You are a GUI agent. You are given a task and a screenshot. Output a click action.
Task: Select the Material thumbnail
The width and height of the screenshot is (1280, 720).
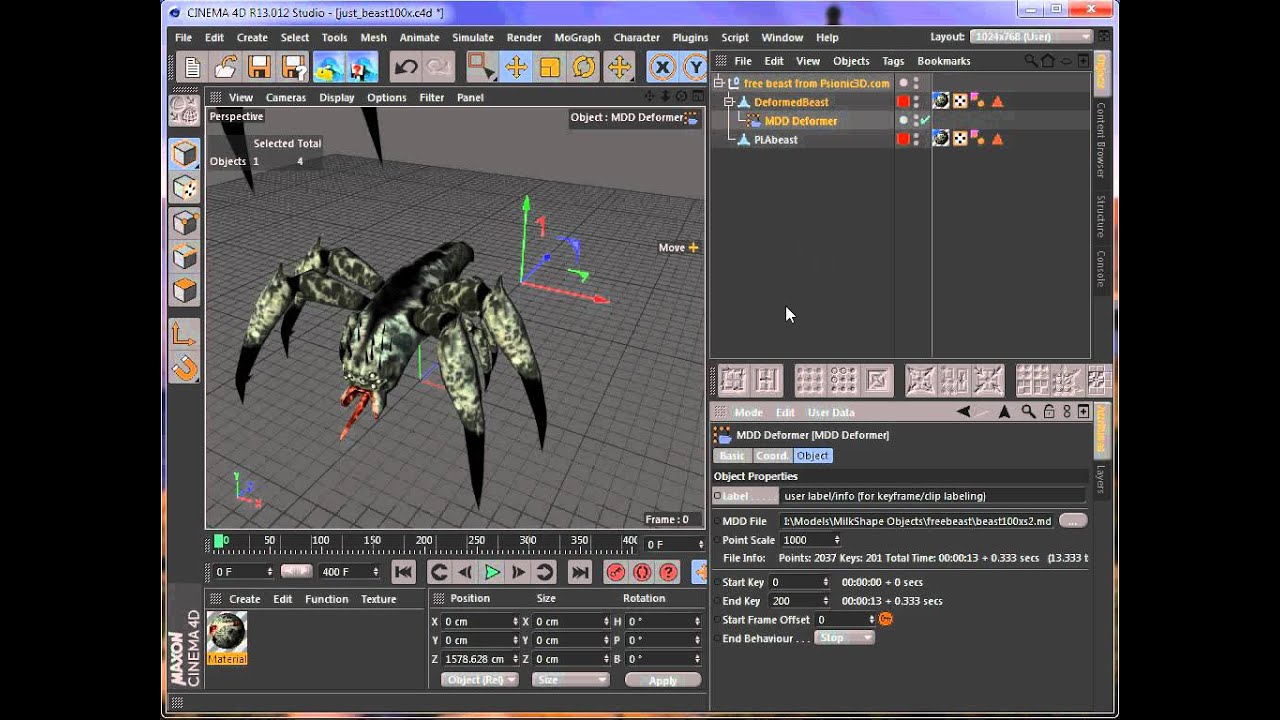point(227,638)
